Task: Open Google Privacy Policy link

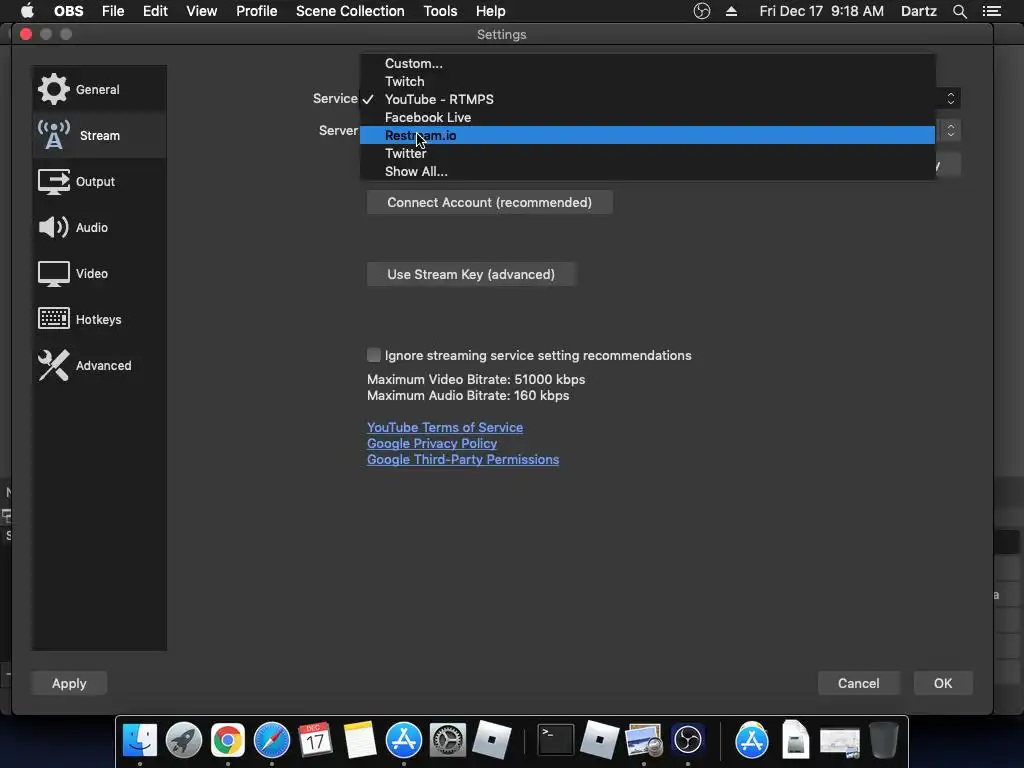Action: pyautogui.click(x=432, y=443)
